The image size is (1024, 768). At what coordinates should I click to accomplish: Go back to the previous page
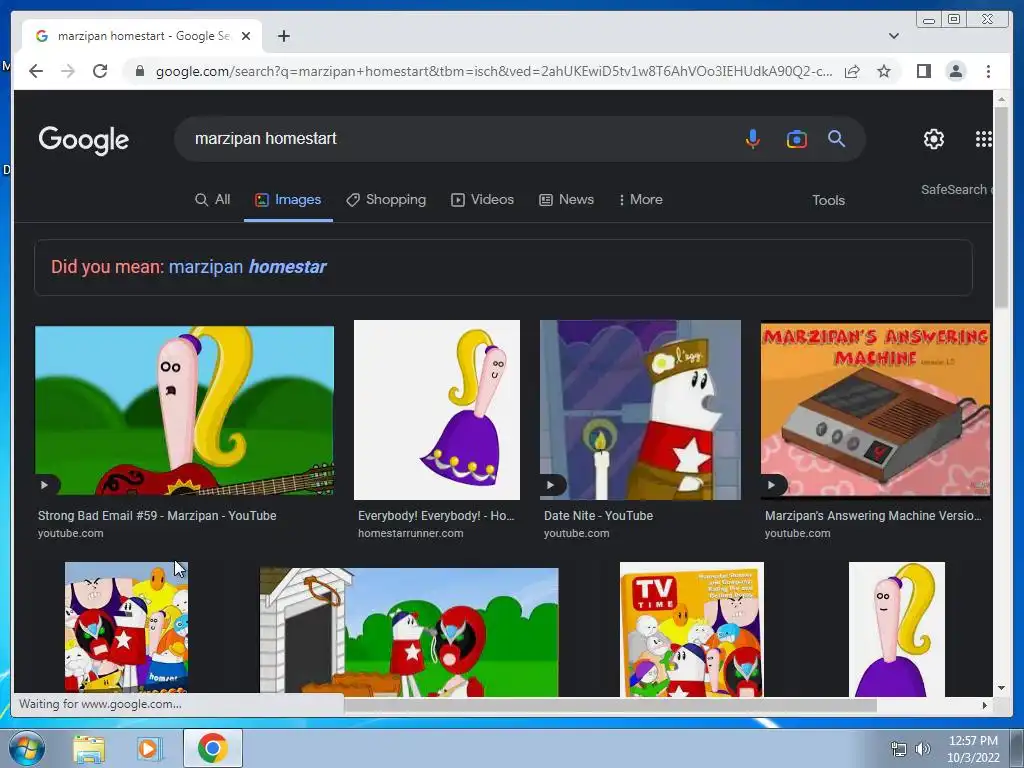click(36, 71)
